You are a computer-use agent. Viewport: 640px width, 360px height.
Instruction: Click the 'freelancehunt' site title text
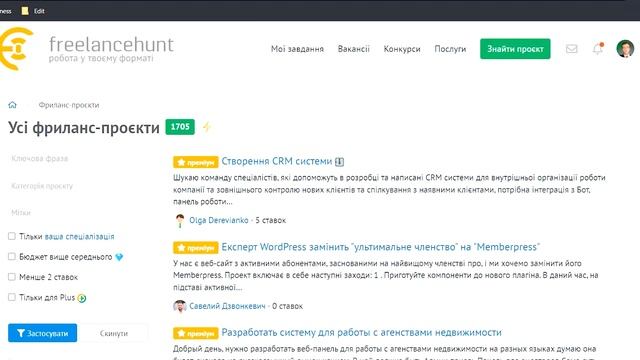(x=111, y=44)
